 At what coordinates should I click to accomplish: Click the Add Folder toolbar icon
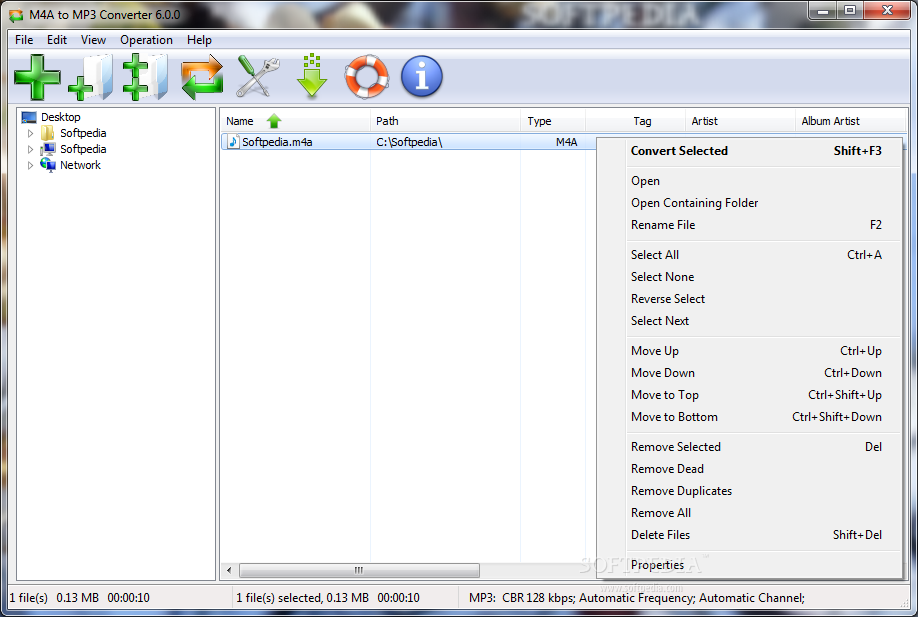pos(91,77)
